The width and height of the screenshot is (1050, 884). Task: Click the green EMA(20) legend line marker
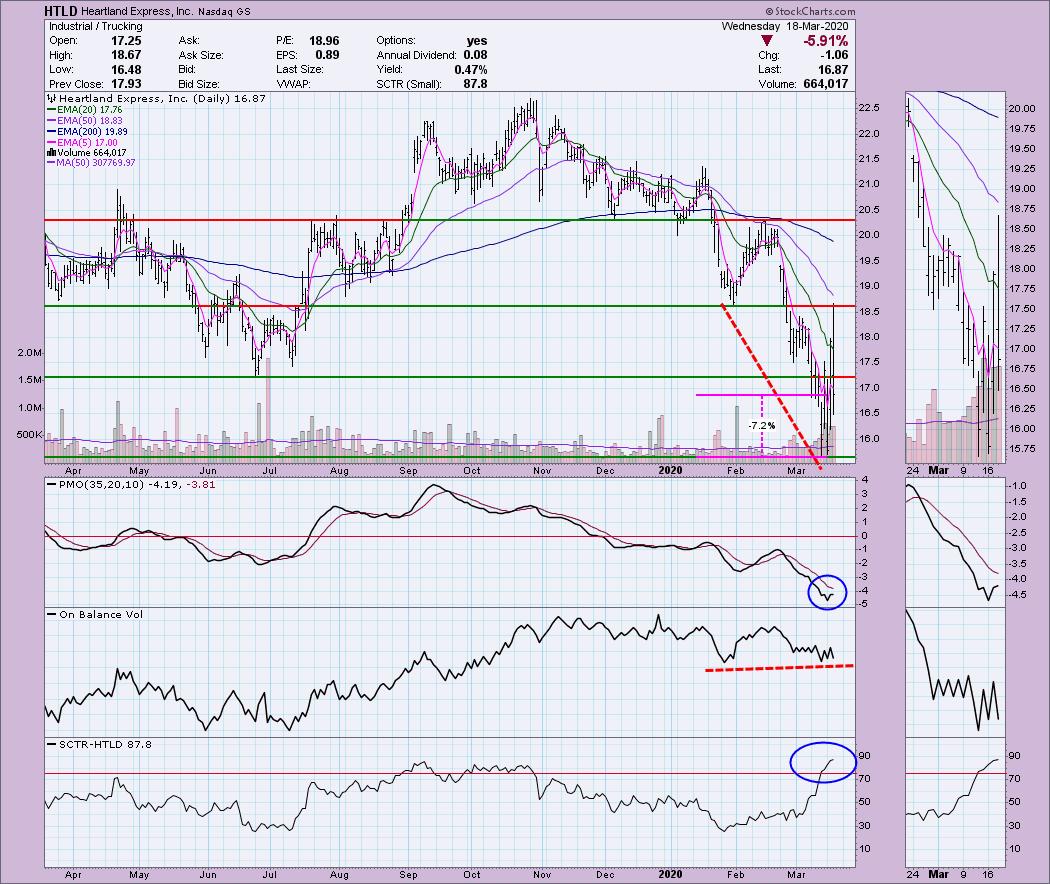[51, 110]
